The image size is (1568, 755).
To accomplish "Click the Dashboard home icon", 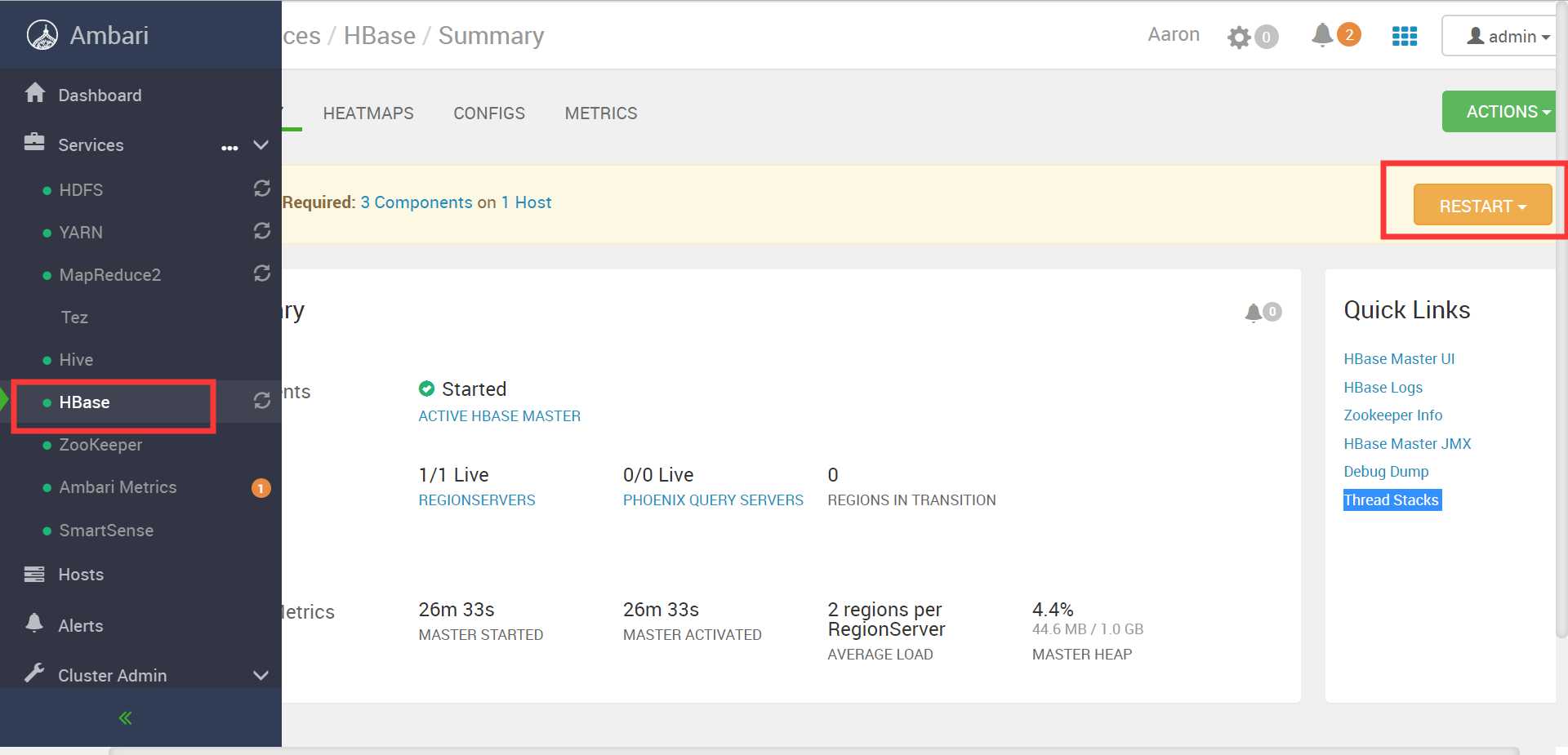I will 35,93.
